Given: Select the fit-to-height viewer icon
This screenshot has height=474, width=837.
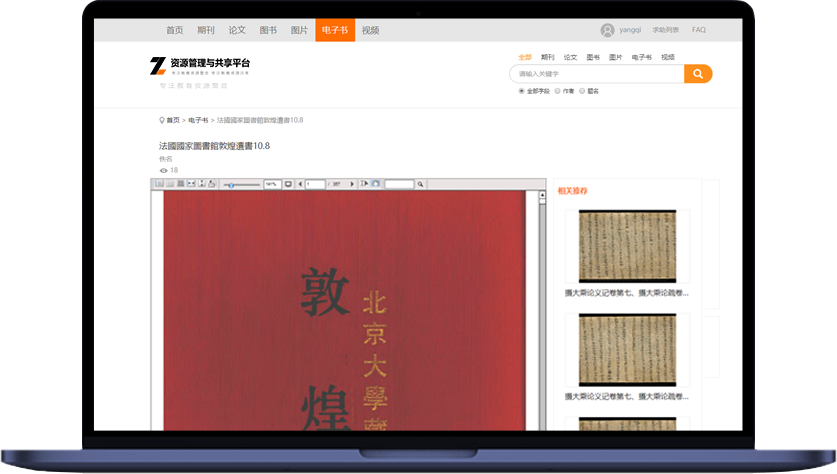Looking at the screenshot, I should pos(202,184).
